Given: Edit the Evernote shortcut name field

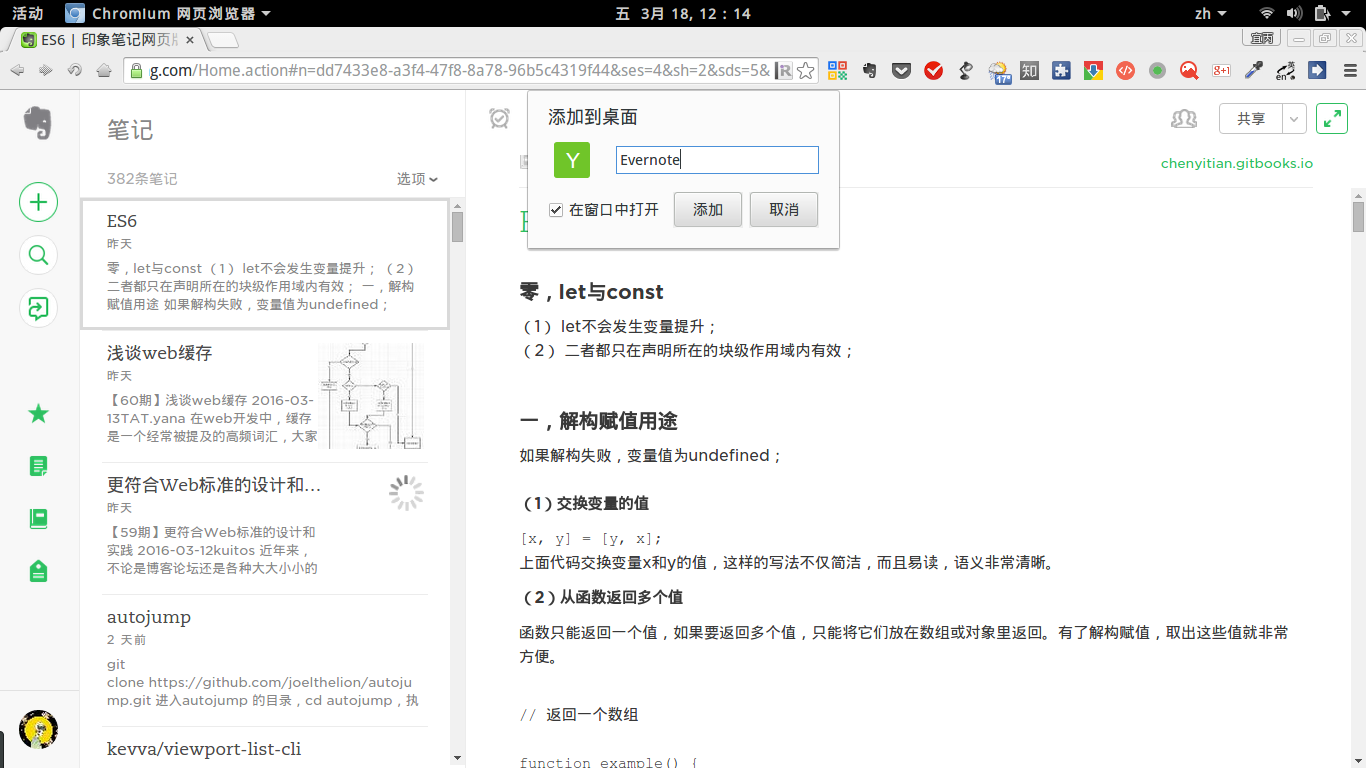Looking at the screenshot, I should [x=717, y=160].
